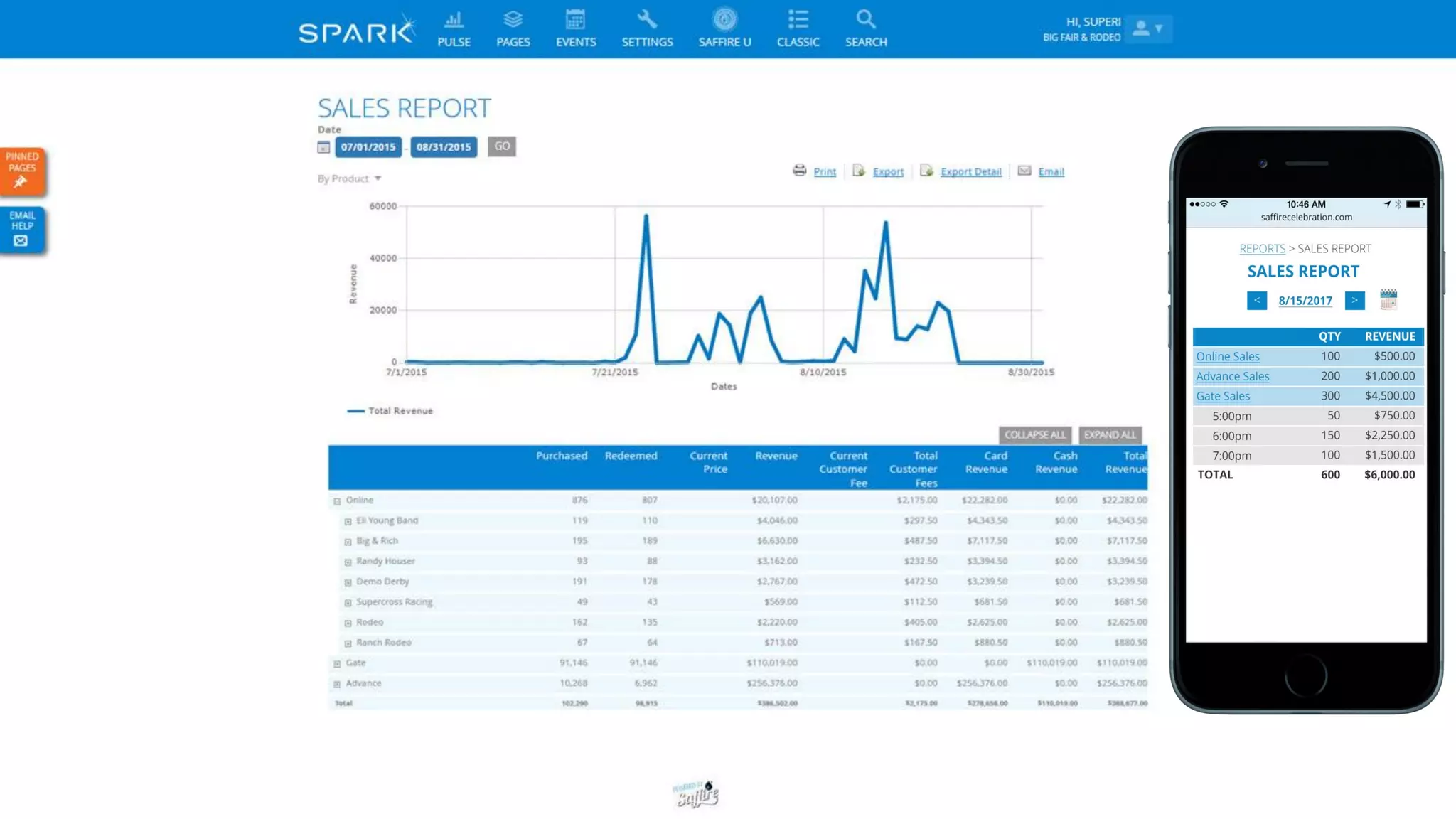This screenshot has height=819, width=1456.
Task: Click the Search magnifier icon
Action: pos(865,20)
